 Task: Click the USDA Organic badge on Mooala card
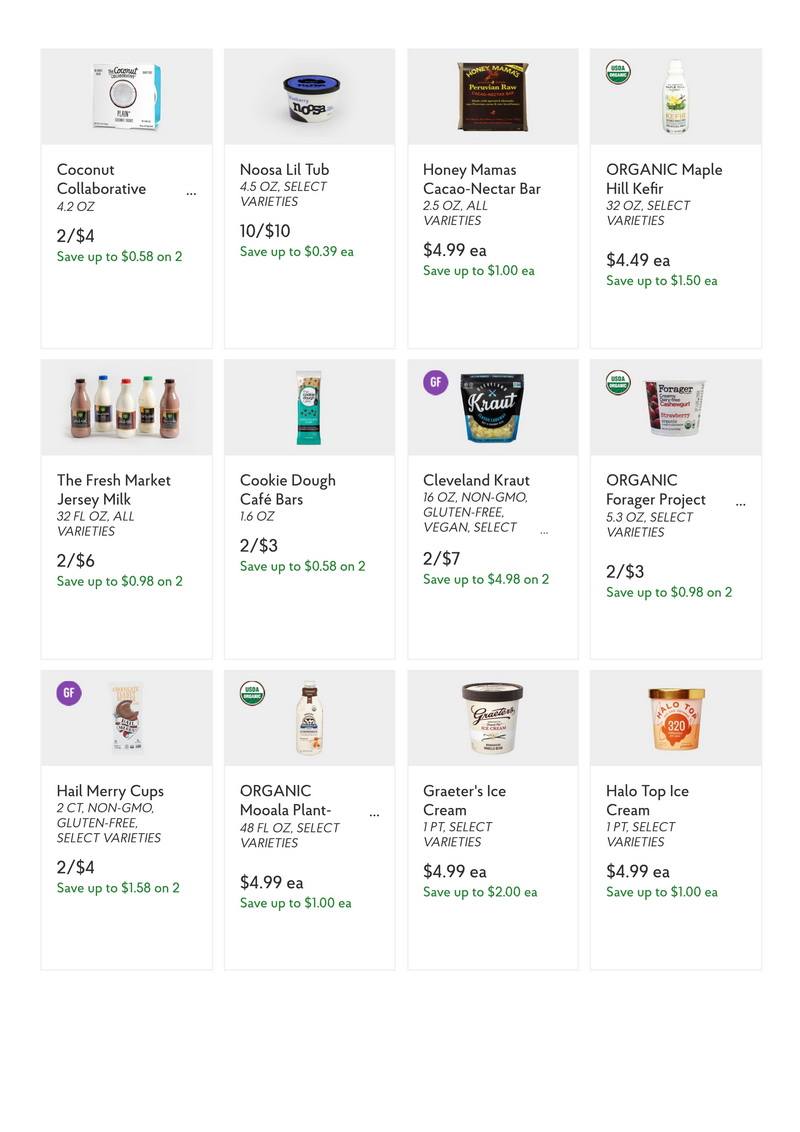252,693
